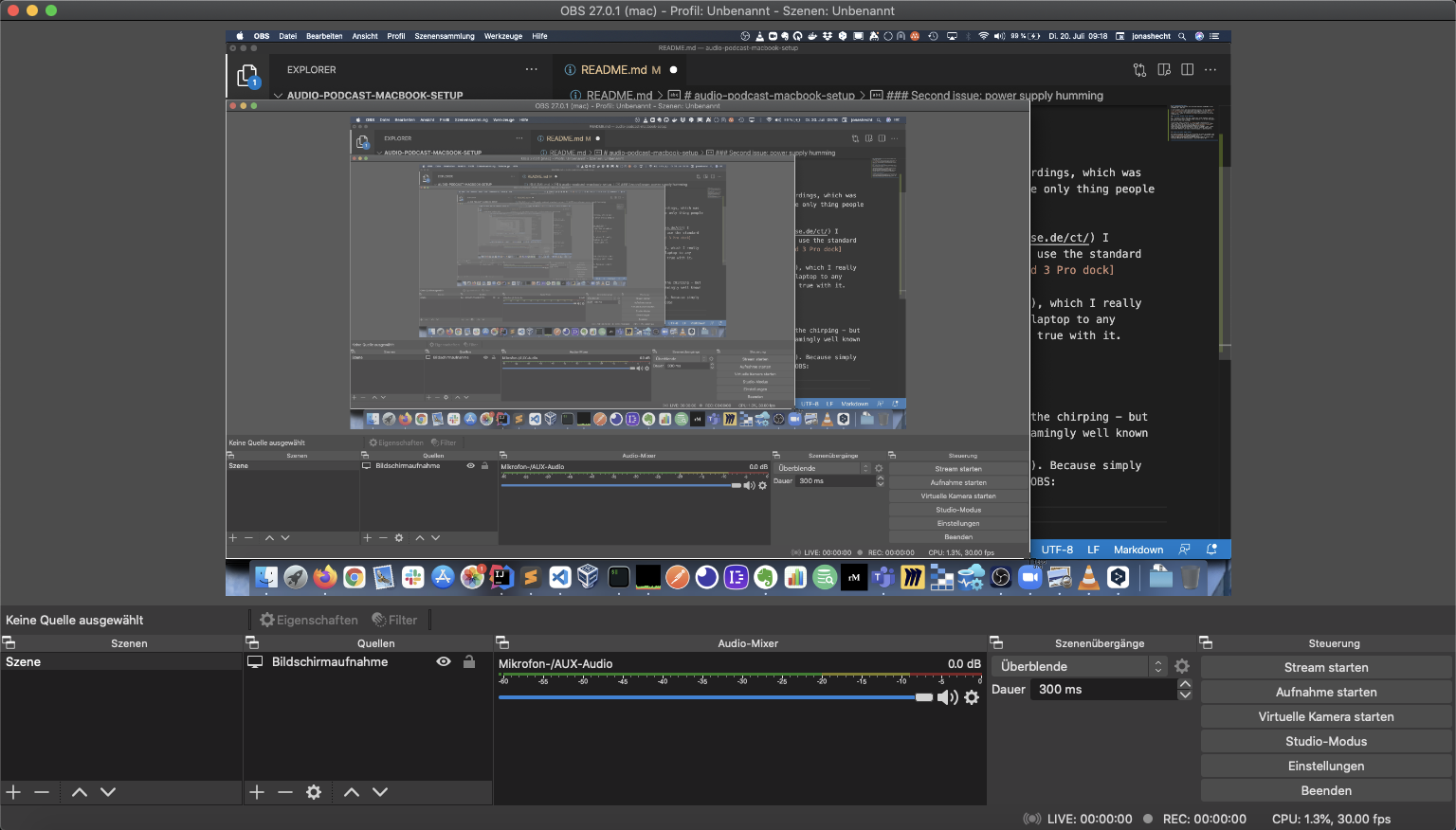
Task: Move the source up in the Quellen list
Action: [x=352, y=792]
